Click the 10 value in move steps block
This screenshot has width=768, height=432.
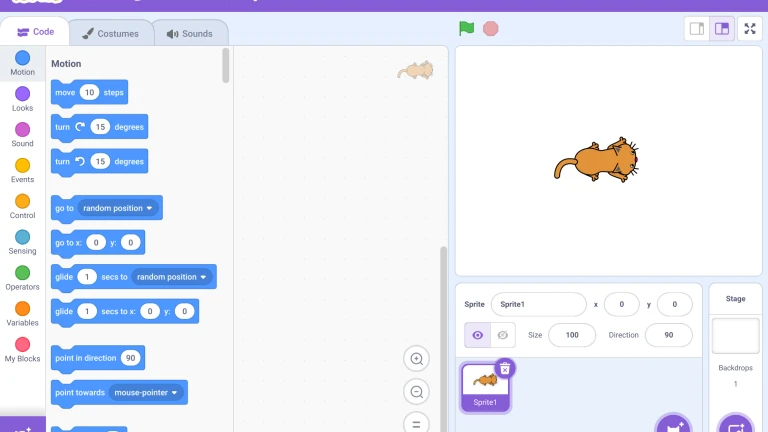89,92
